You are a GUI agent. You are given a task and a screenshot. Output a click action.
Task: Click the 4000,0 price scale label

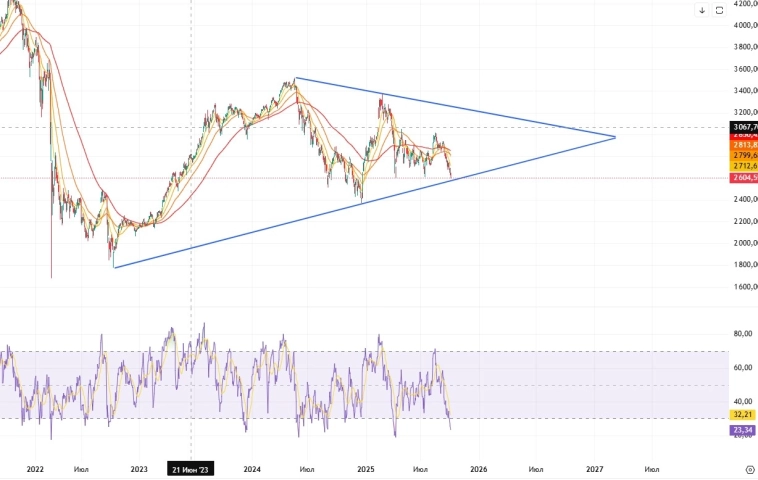pos(745,25)
